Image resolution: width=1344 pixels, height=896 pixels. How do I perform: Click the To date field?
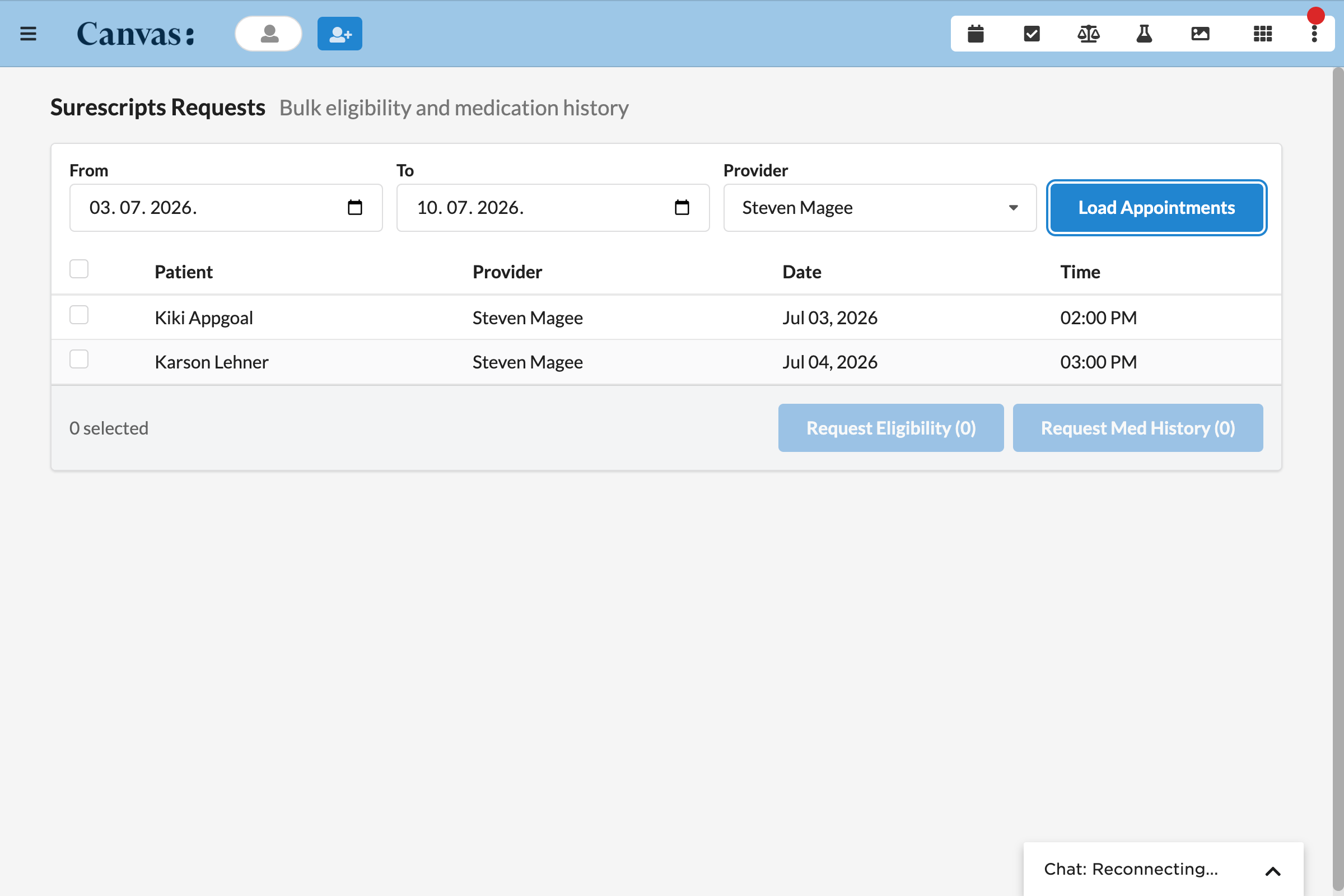tap(553, 207)
